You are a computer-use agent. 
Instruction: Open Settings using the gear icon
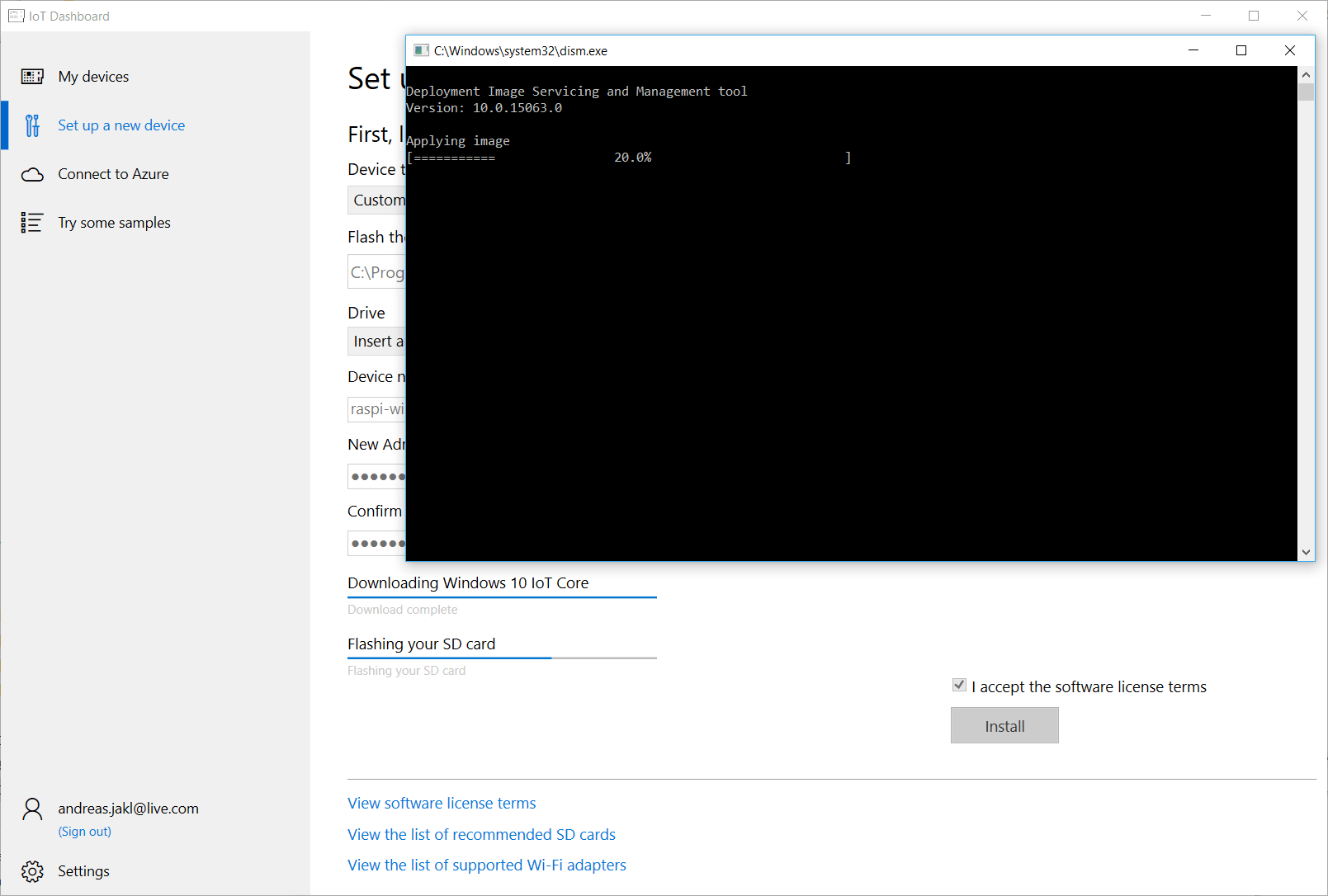click(x=32, y=870)
